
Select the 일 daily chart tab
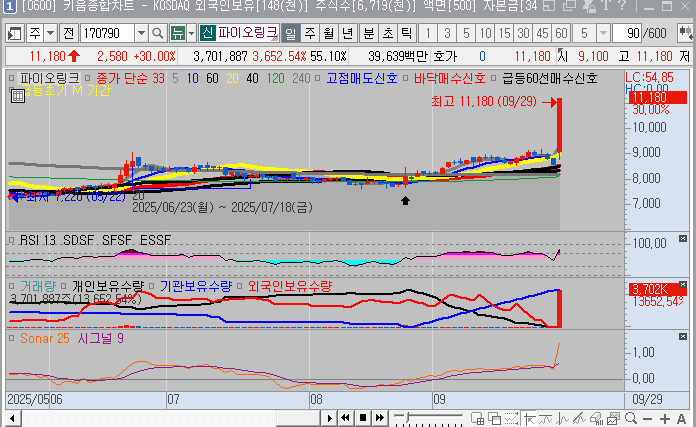coord(290,33)
